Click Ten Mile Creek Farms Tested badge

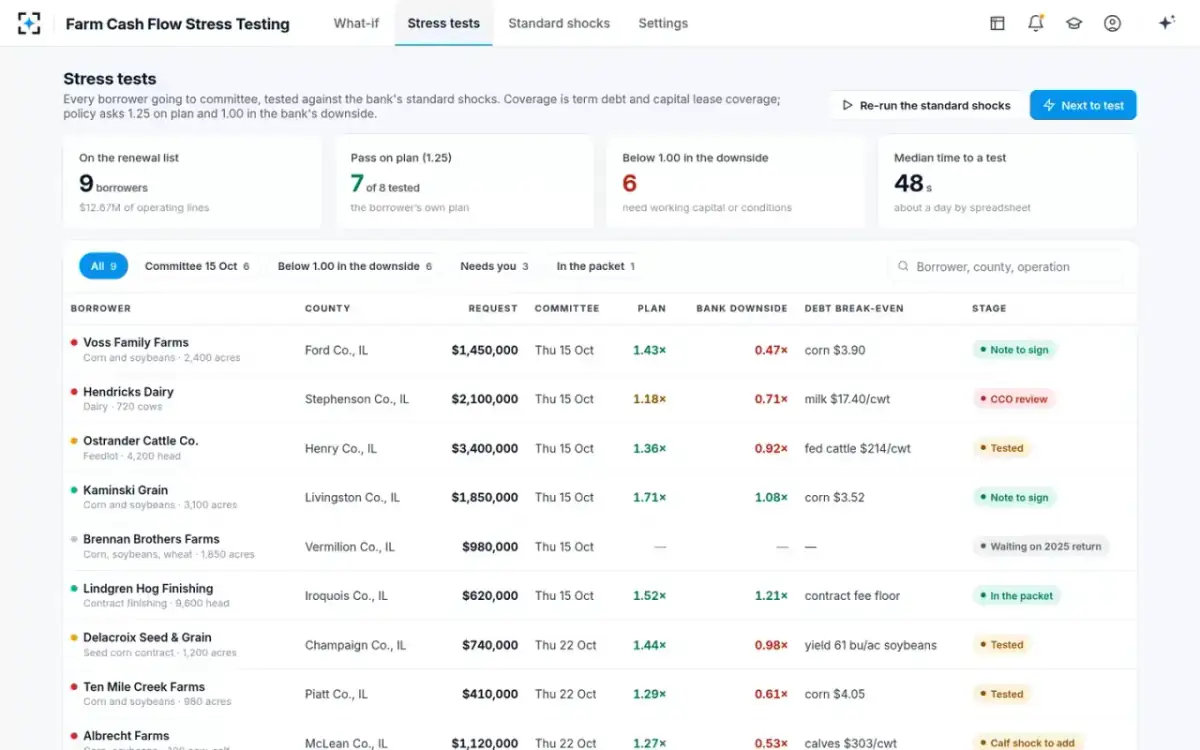(x=1002, y=694)
